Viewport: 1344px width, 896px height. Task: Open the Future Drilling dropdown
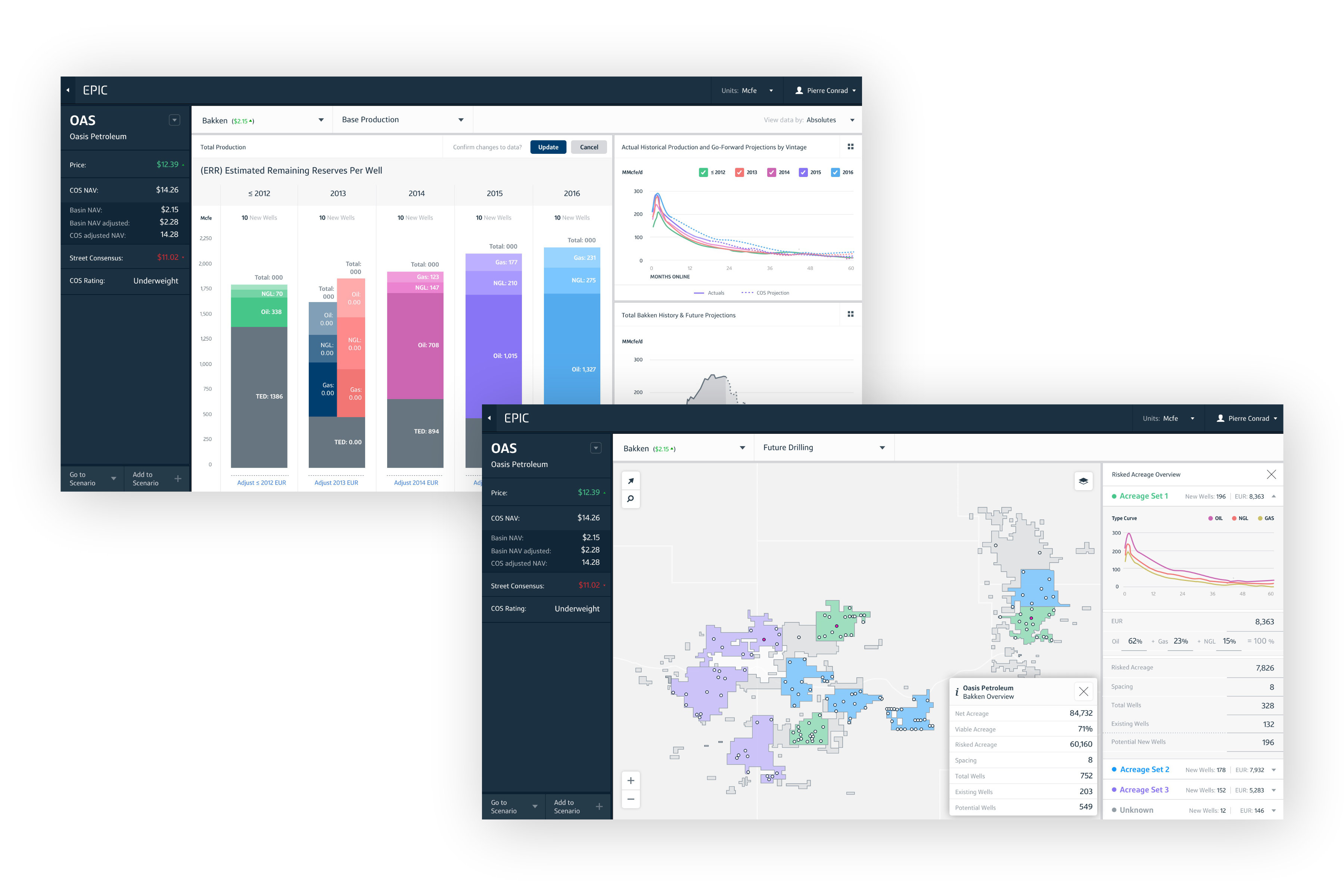(x=824, y=447)
